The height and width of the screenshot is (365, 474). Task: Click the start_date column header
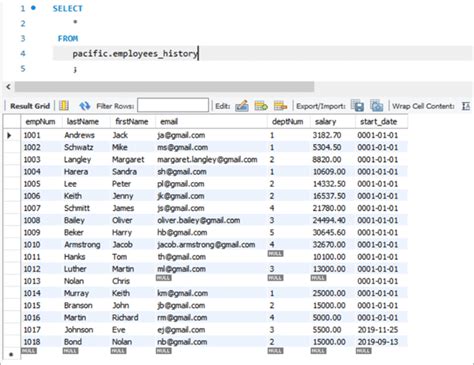[378, 122]
